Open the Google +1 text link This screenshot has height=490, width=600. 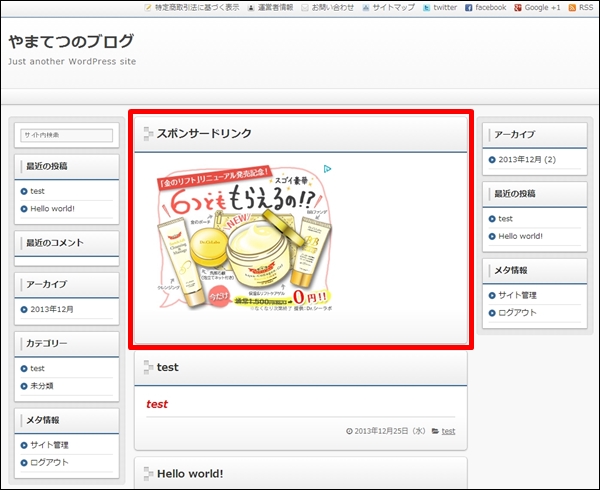pos(542,8)
